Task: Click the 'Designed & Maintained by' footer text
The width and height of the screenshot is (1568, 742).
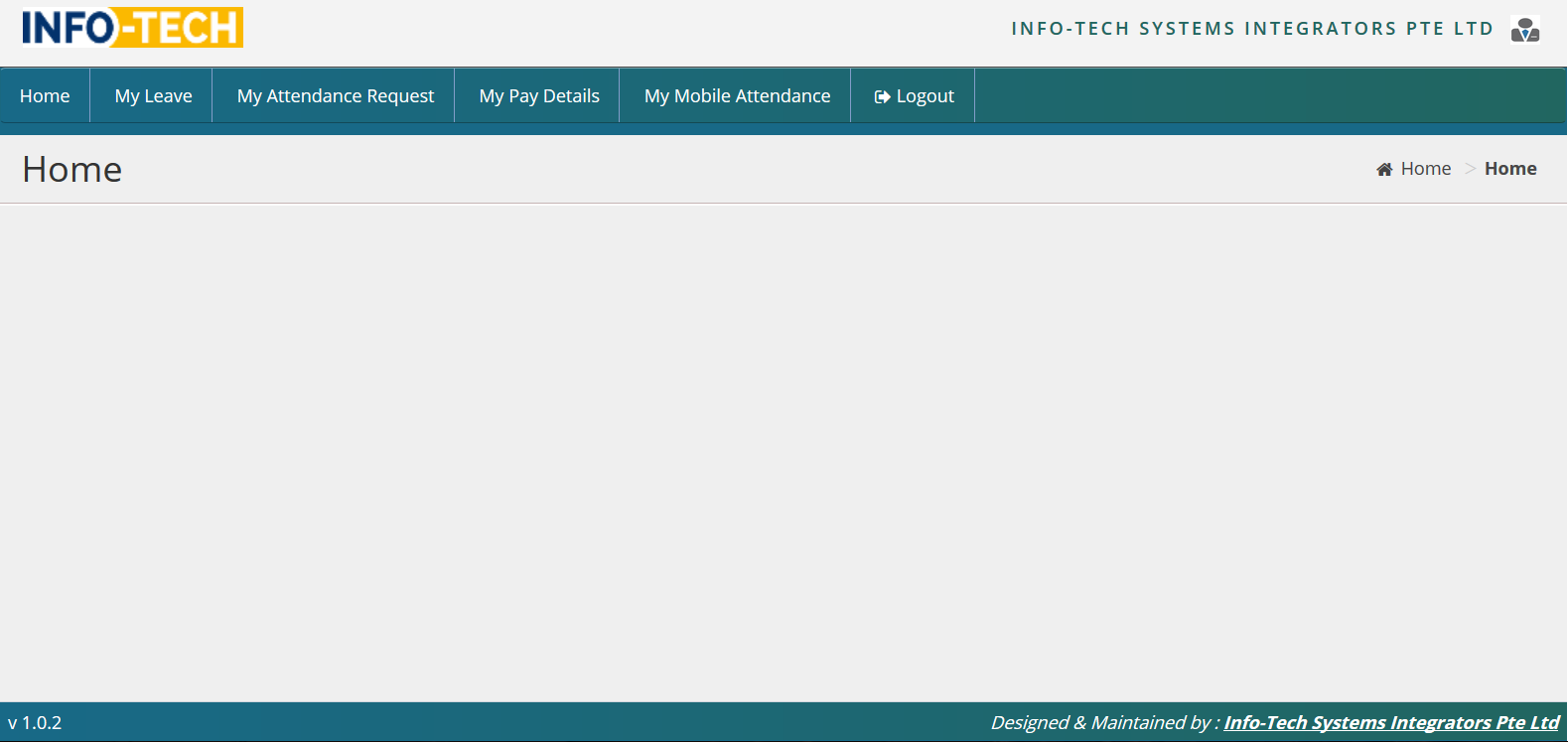Action: 1104,723
